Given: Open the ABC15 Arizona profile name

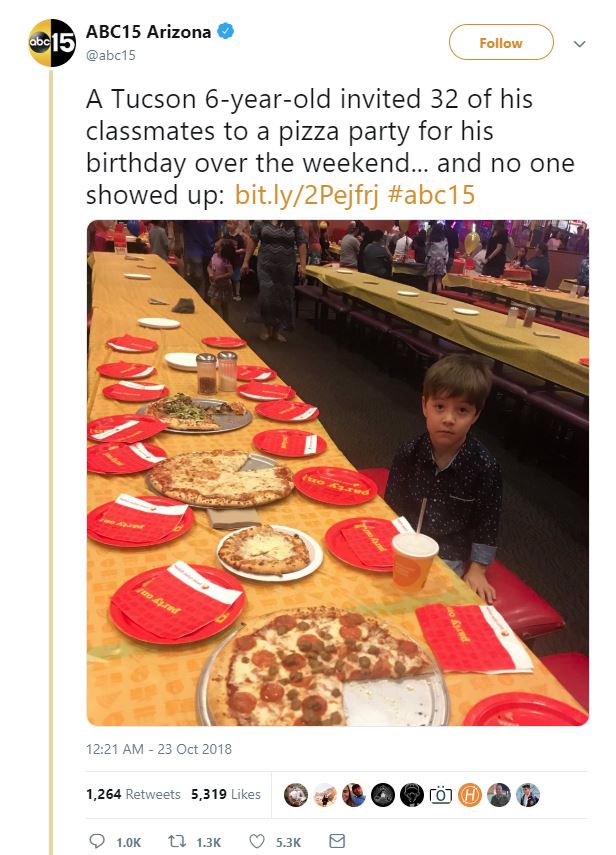Looking at the screenshot, I should 148,32.
